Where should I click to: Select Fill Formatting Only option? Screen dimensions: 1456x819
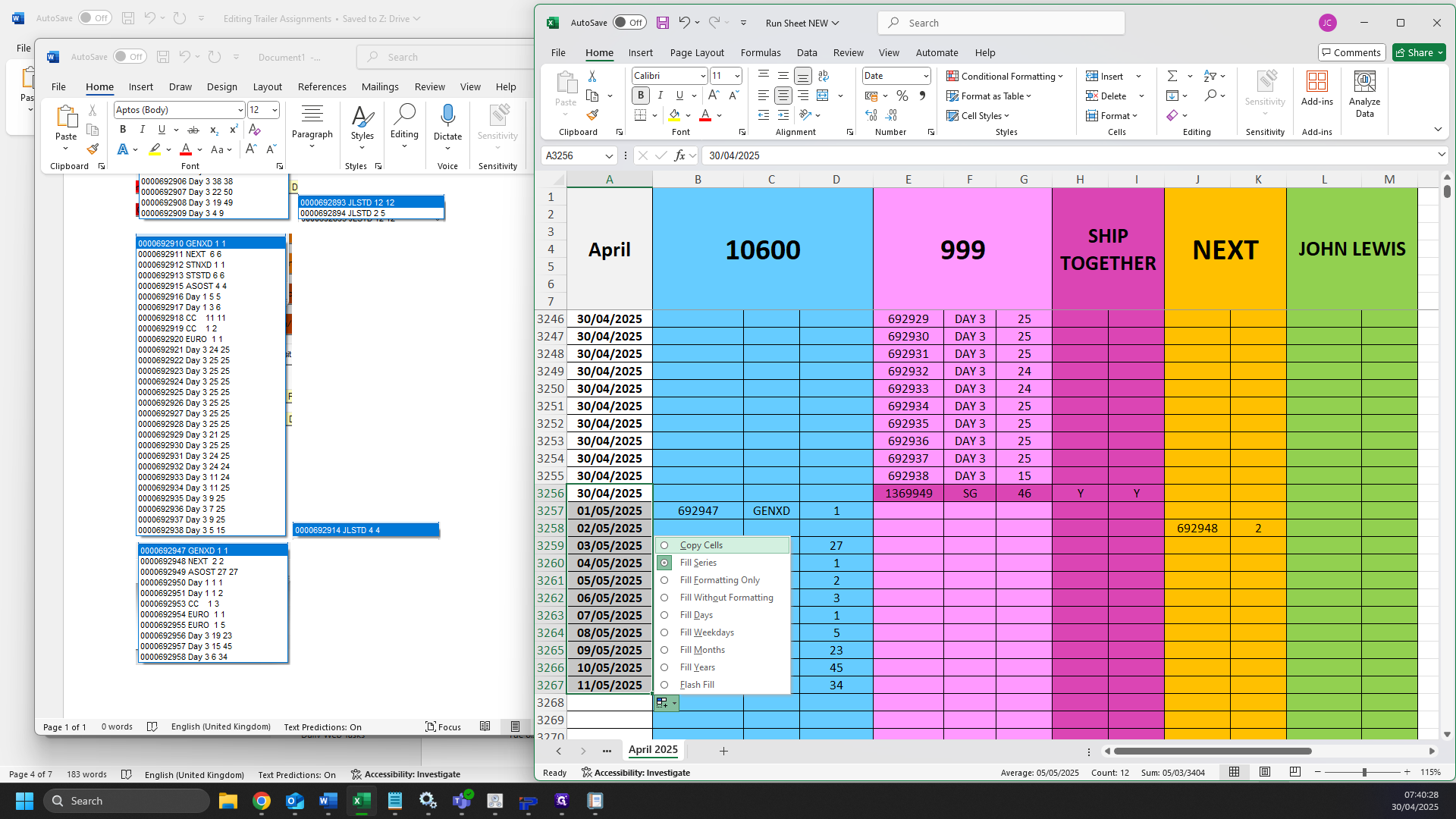pos(722,580)
